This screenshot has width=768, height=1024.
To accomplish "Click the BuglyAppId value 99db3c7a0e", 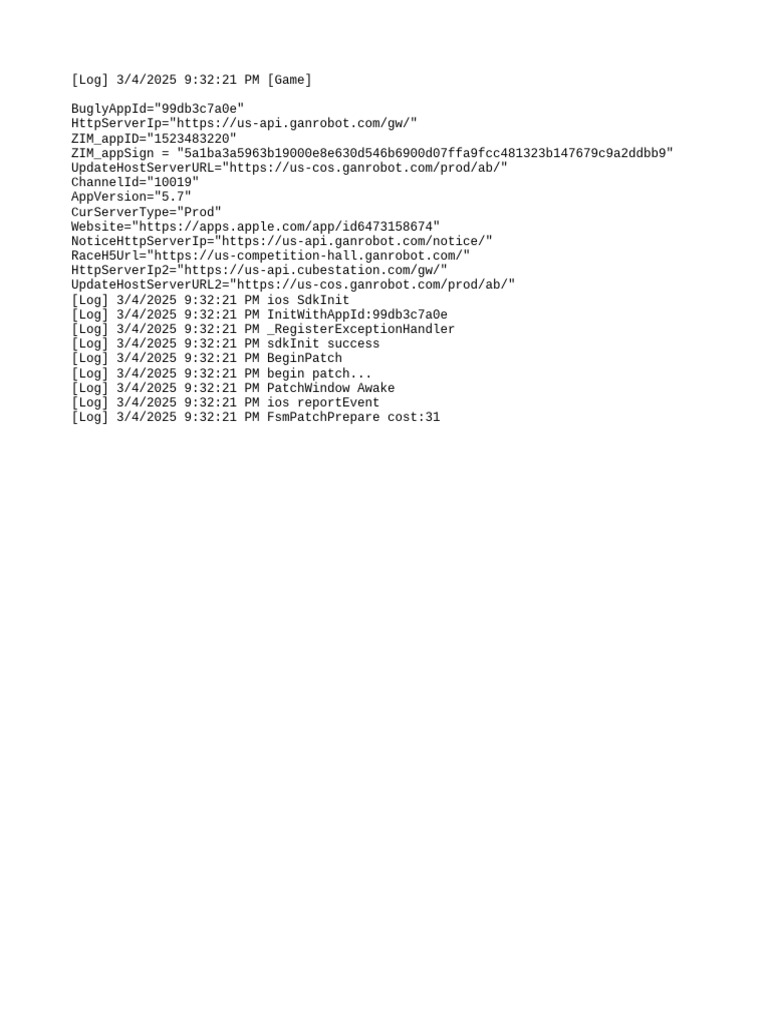I will (199, 109).
